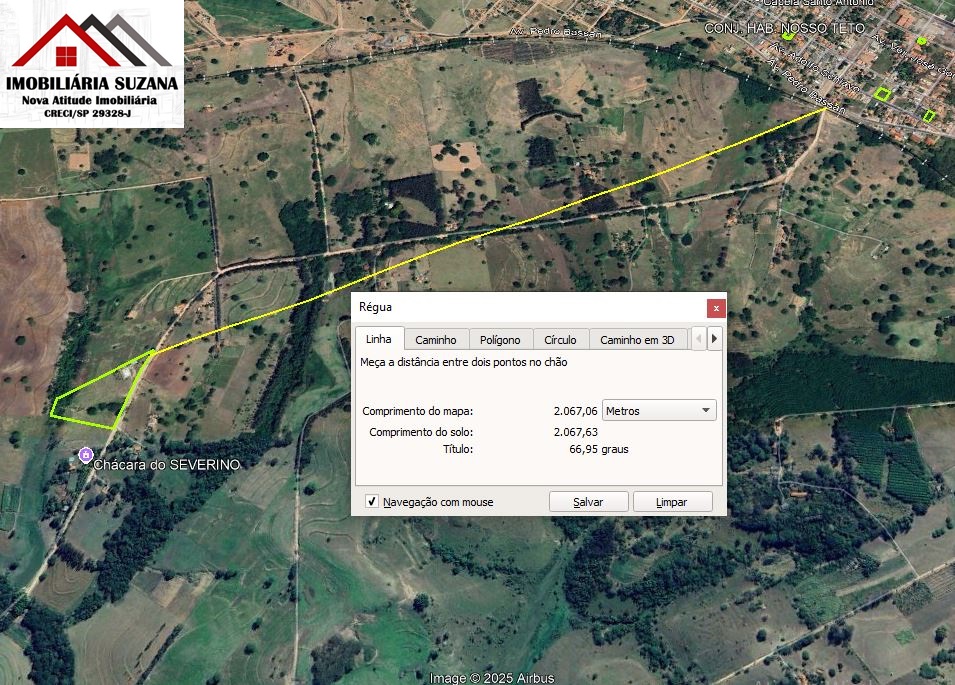Screen dimensions: 955x685
Task: Open the Caminho em 3D tab
Action: 637,340
